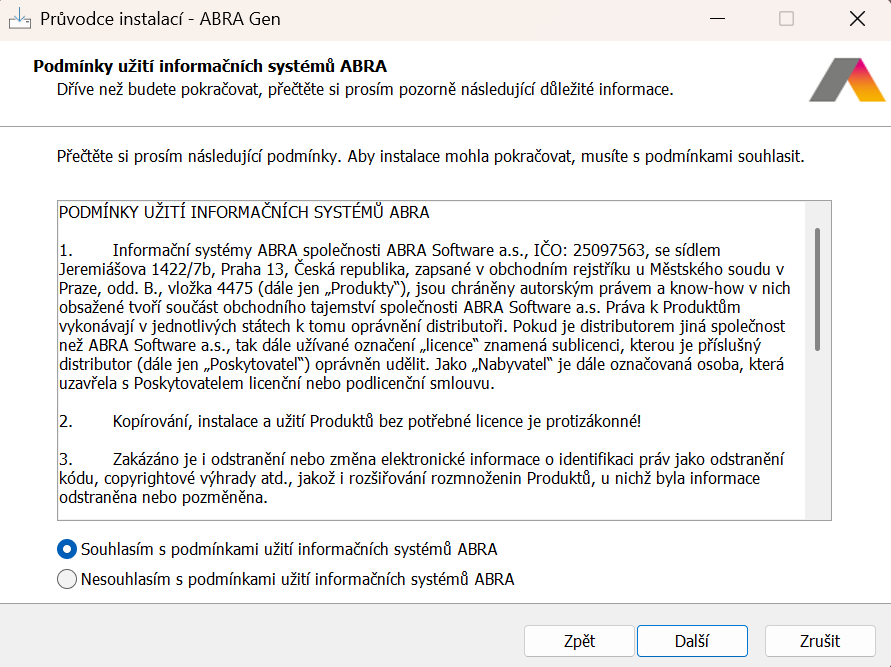Go back with the Zpět button
Image resolution: width=891 pixels, height=667 pixels.
click(x=579, y=641)
